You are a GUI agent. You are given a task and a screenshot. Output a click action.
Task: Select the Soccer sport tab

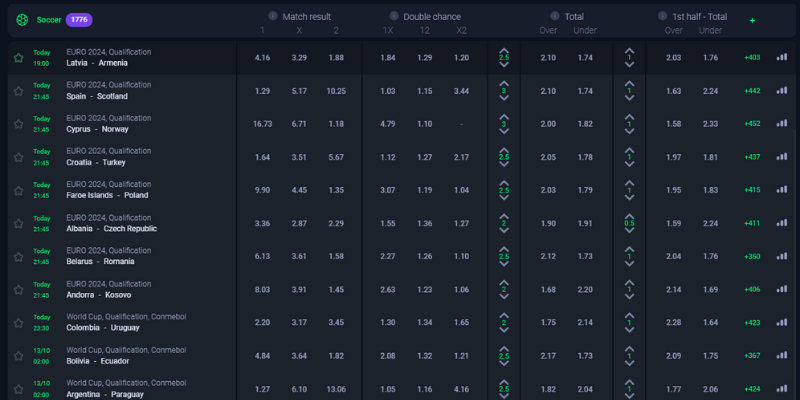50,19
